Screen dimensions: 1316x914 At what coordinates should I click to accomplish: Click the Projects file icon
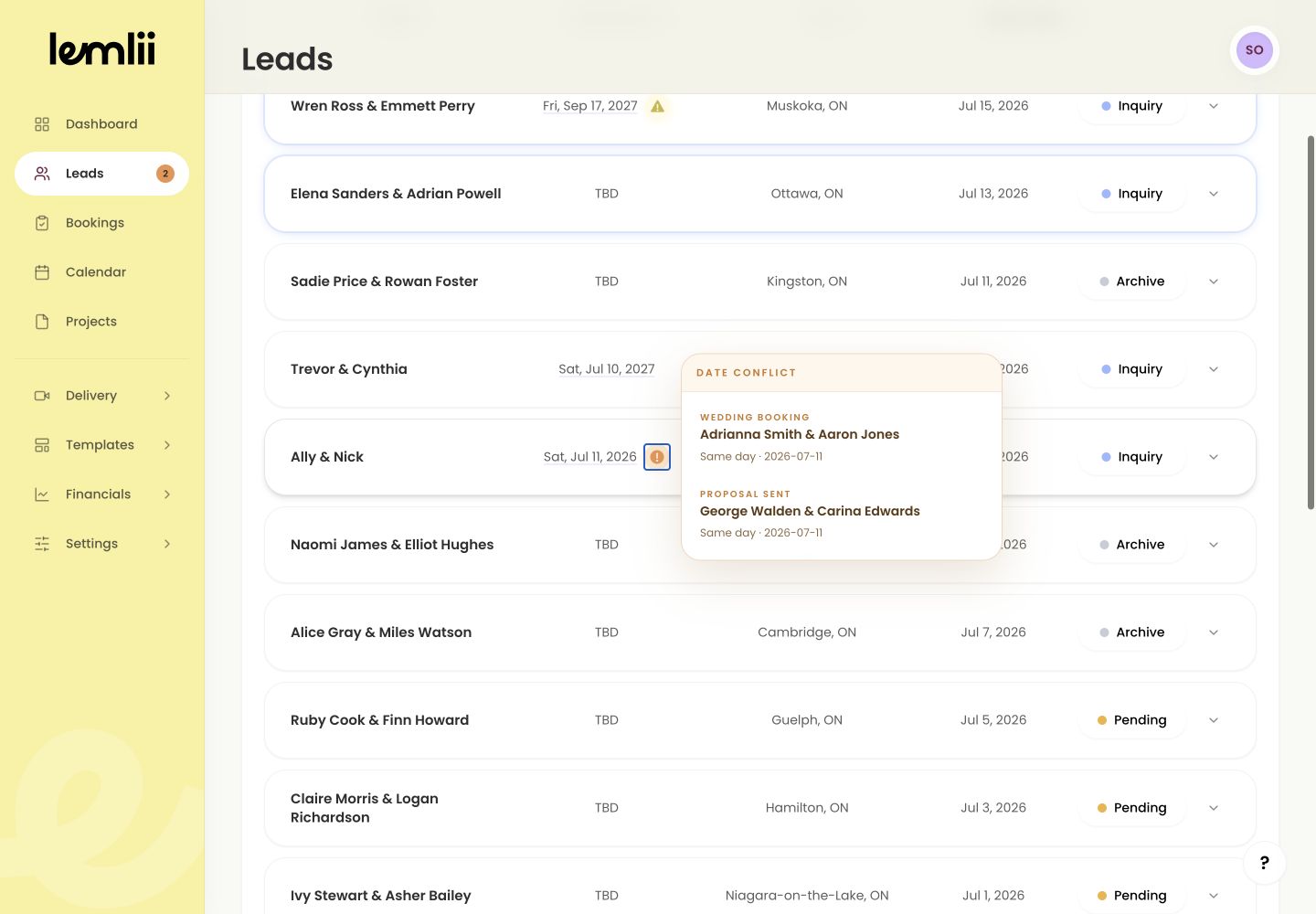pyautogui.click(x=42, y=322)
